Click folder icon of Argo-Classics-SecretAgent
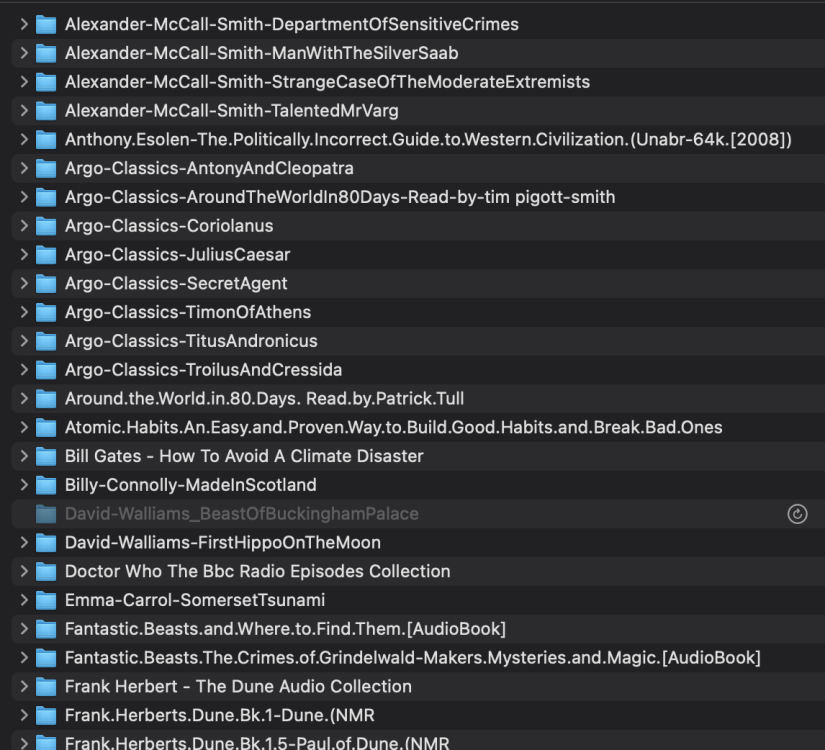The image size is (825, 750). (x=46, y=283)
